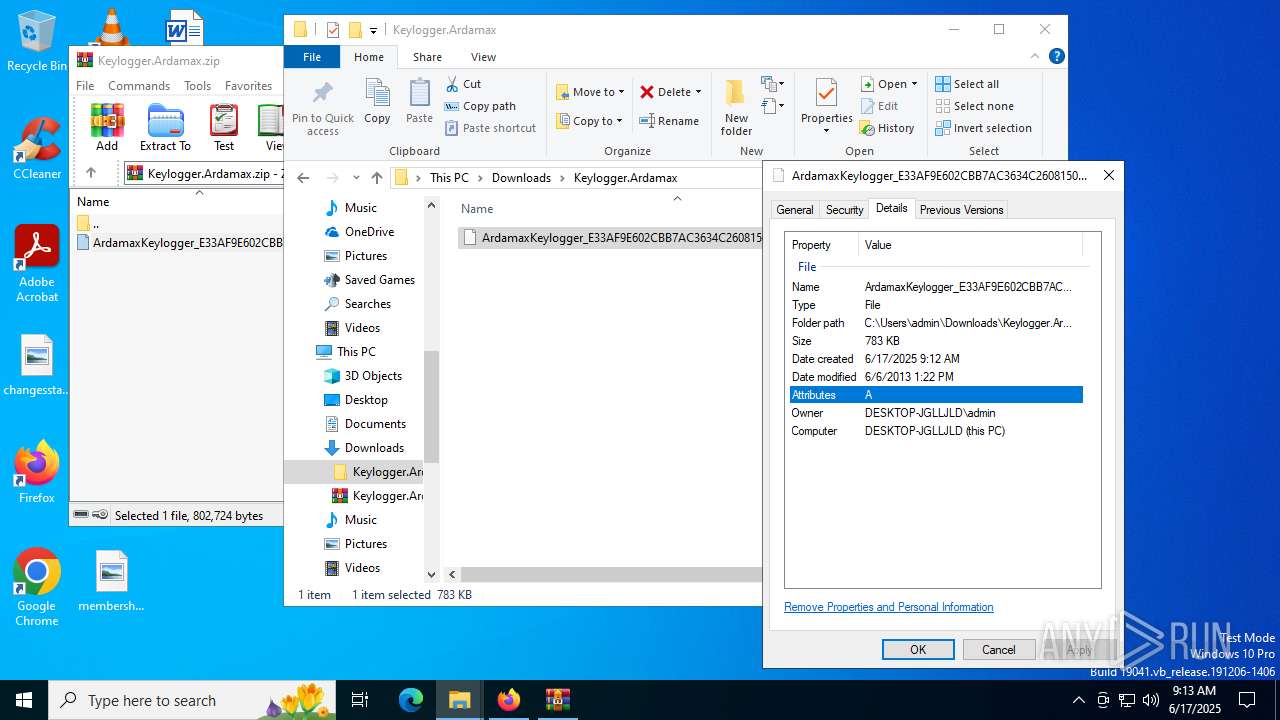Click Remove Properties and Personal Information link
The height and width of the screenshot is (720, 1280).
coord(889,607)
